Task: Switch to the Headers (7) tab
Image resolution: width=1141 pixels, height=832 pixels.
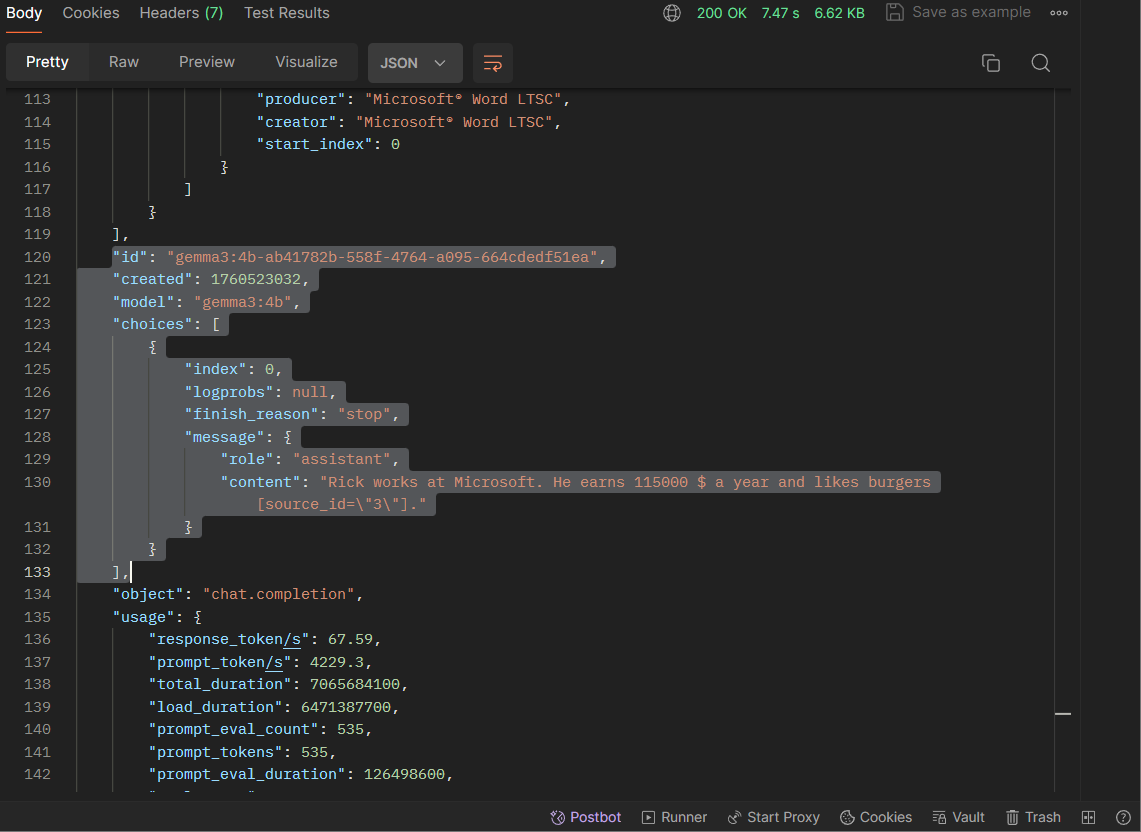Action: tap(181, 13)
